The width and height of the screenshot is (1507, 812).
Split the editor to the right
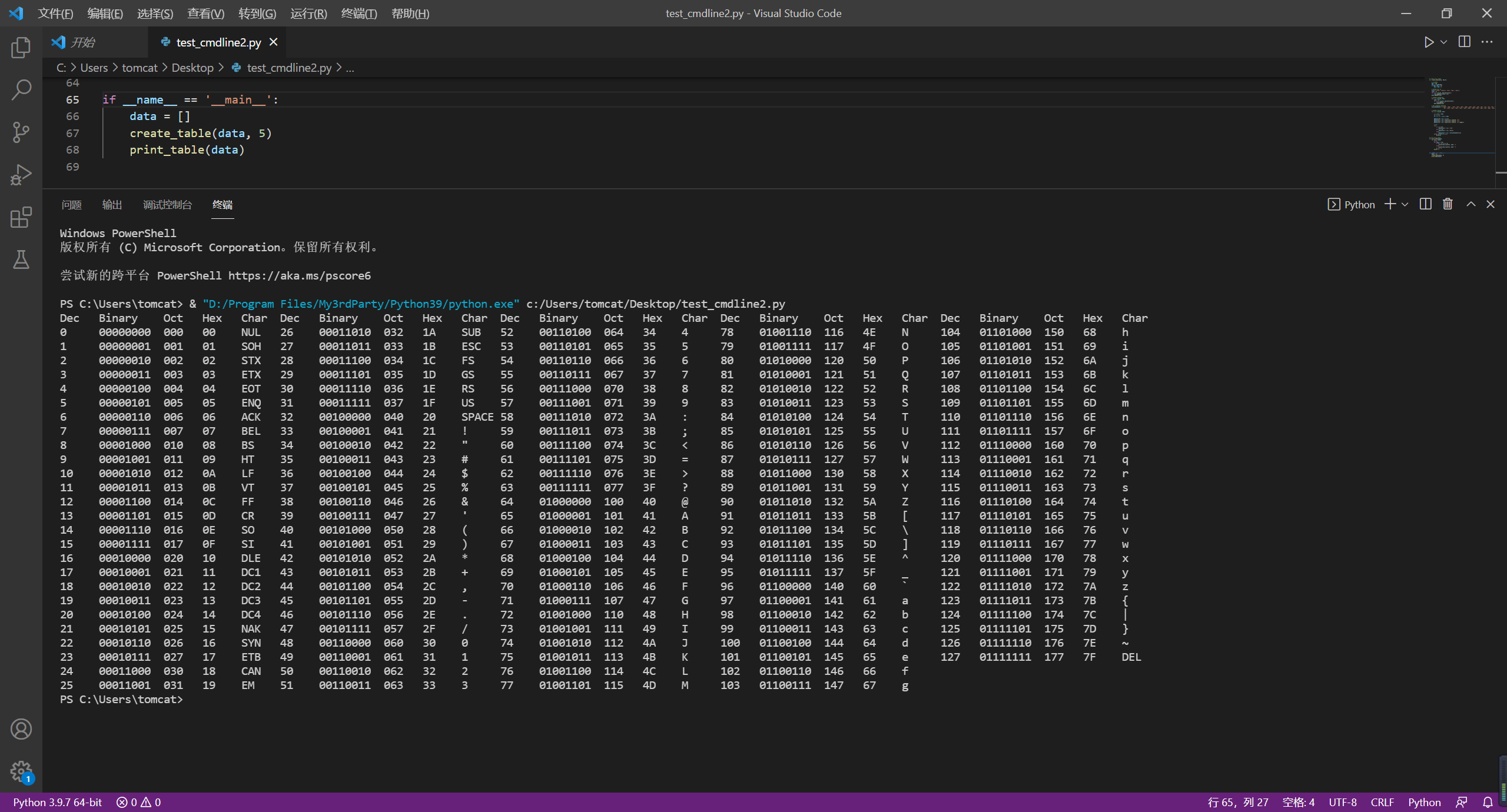[x=1465, y=42]
